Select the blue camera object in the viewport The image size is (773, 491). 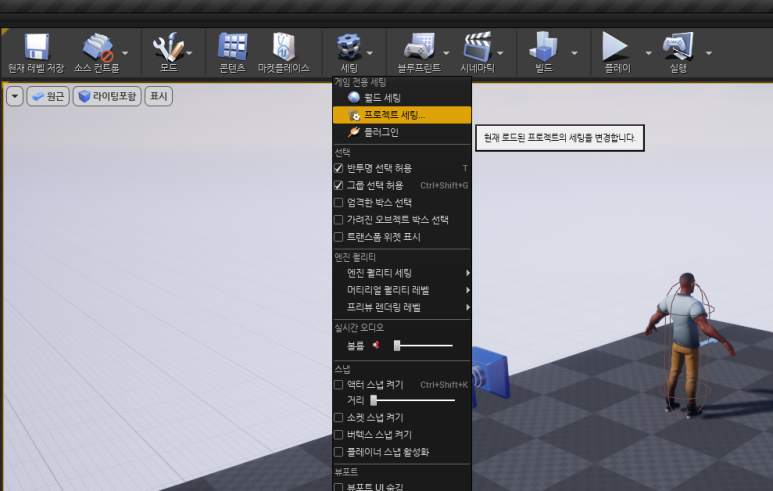tap(490, 373)
